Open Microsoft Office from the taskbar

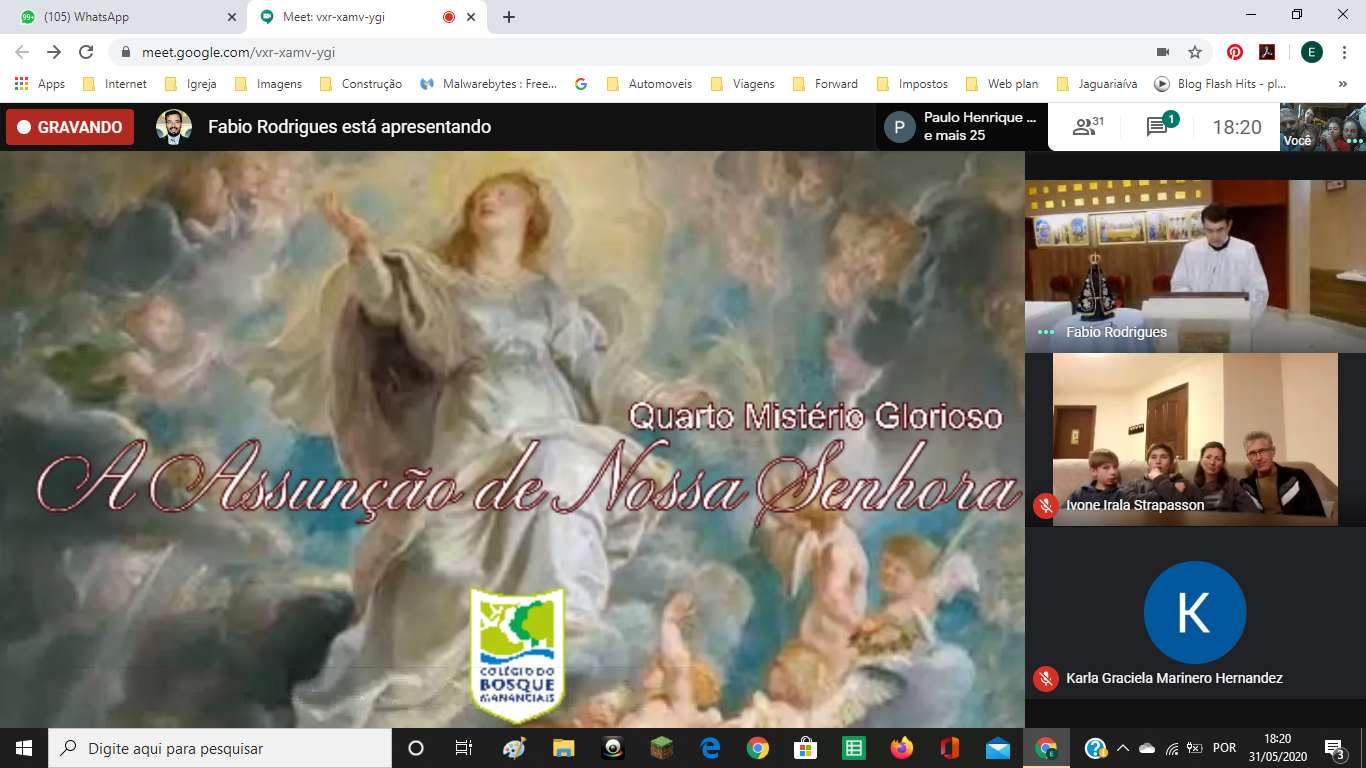[950, 748]
